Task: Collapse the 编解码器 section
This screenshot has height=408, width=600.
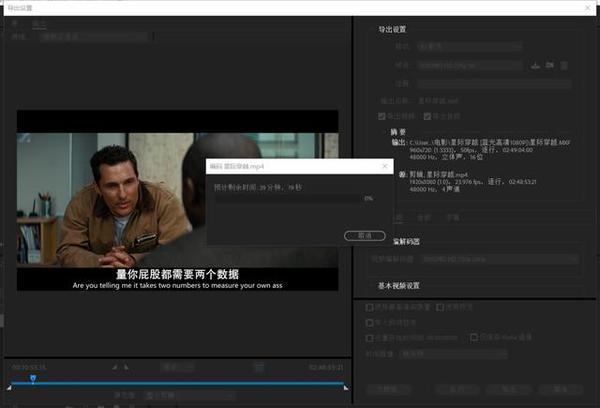Action: pyautogui.click(x=406, y=242)
